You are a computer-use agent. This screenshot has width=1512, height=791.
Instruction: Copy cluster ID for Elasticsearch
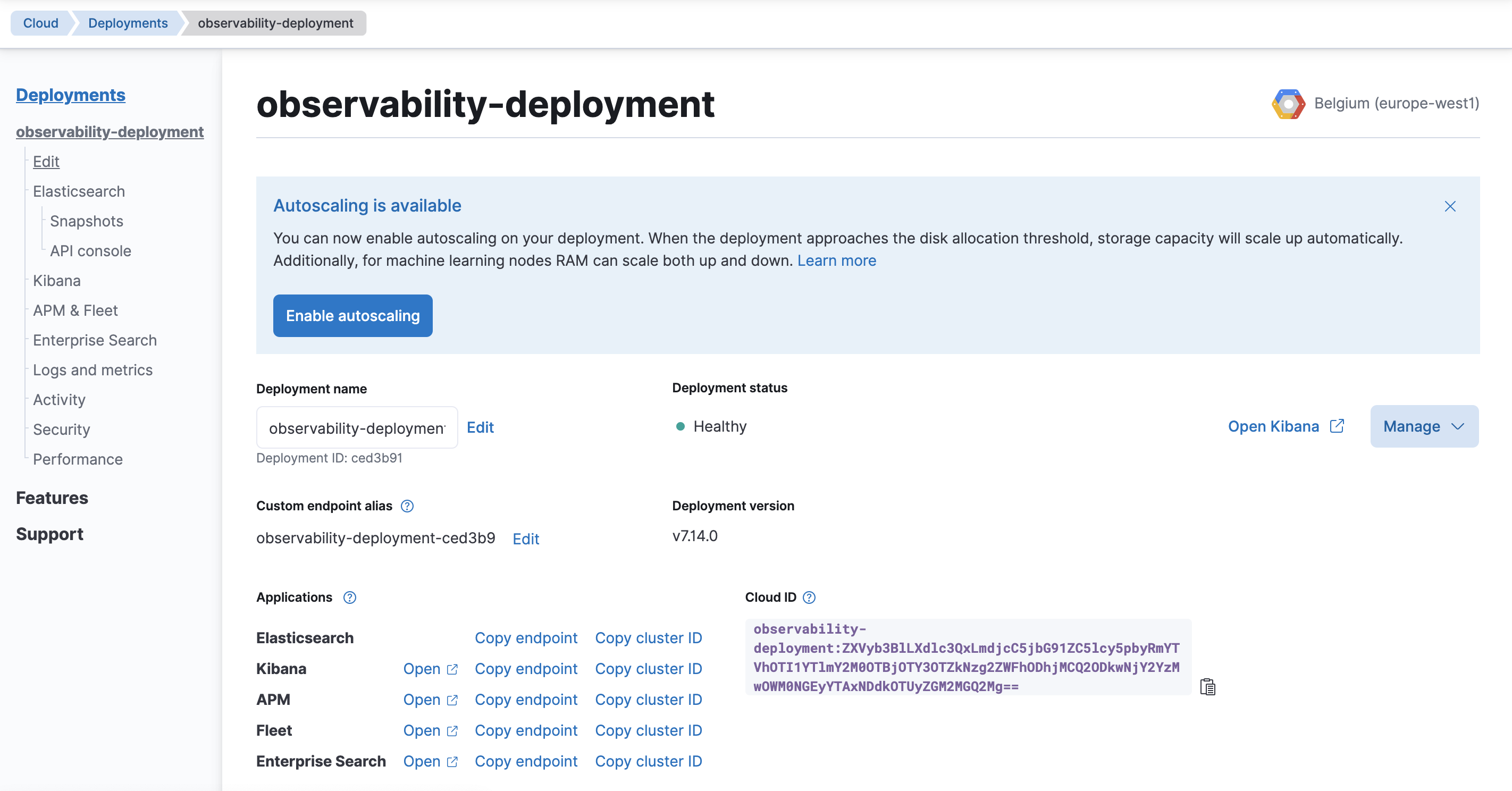pos(648,638)
